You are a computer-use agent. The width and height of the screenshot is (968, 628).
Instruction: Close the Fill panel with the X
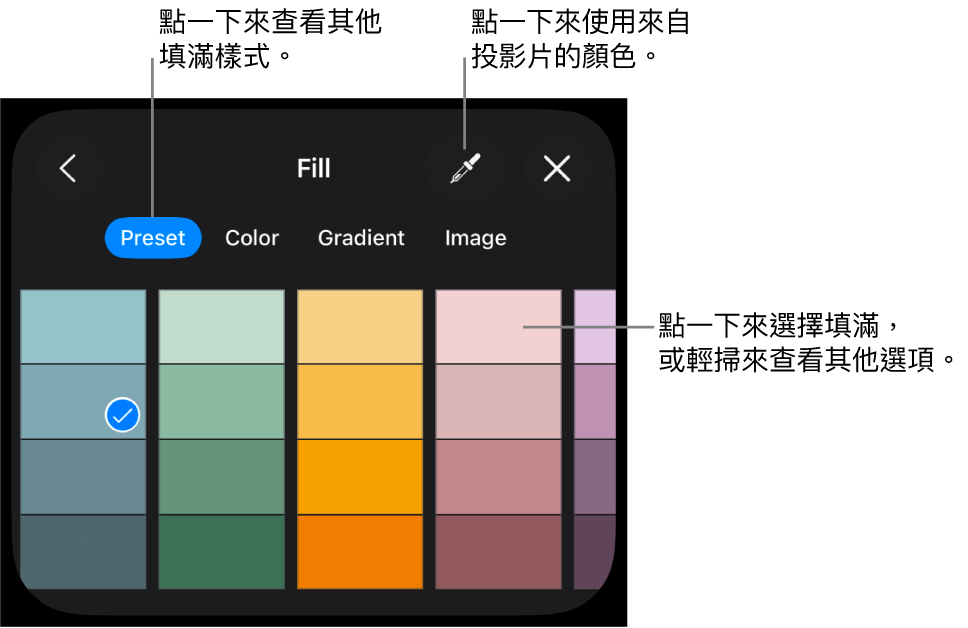(x=557, y=169)
